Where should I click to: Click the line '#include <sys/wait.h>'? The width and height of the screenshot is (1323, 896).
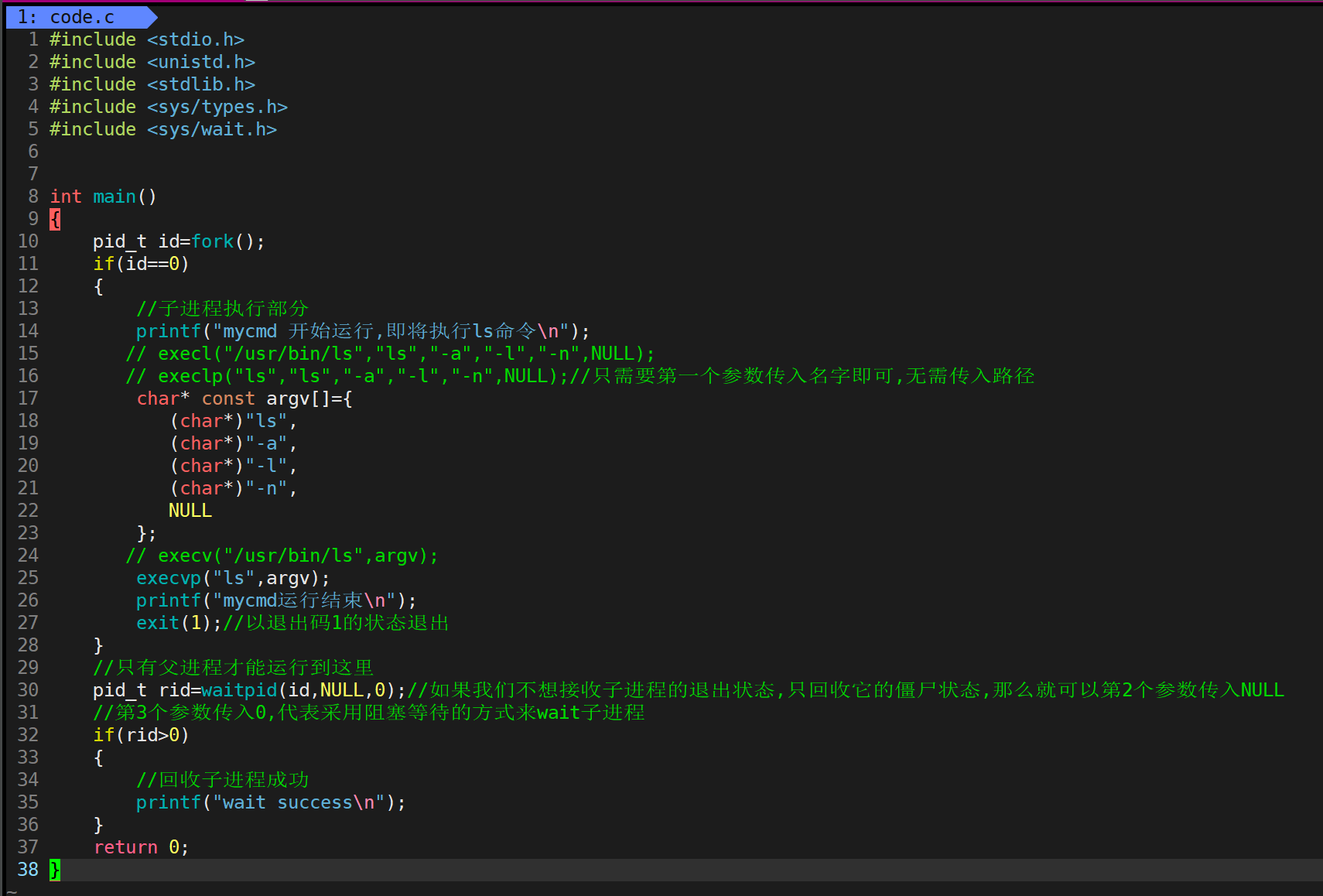point(163,129)
